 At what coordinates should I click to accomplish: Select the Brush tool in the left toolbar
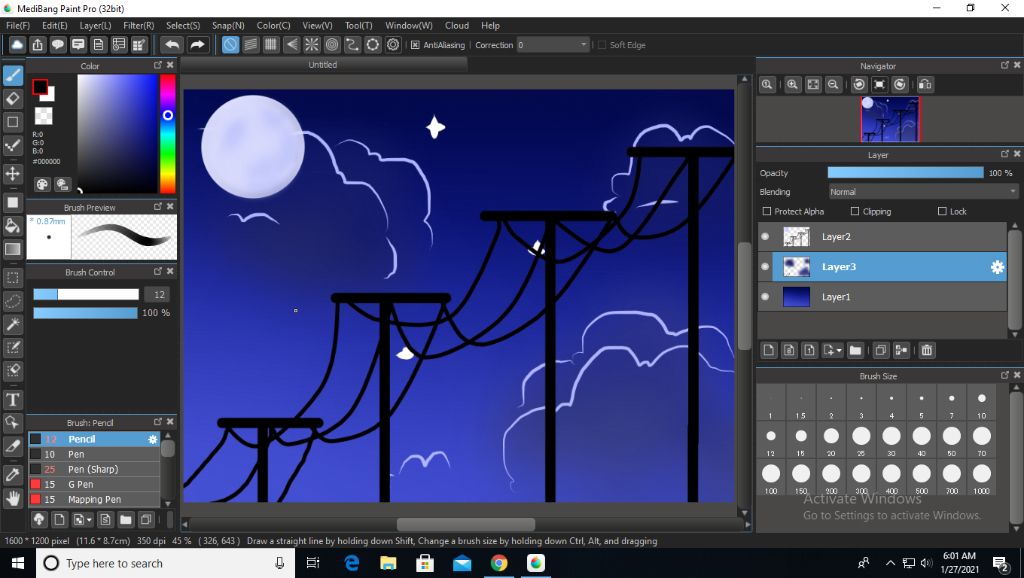(13, 75)
